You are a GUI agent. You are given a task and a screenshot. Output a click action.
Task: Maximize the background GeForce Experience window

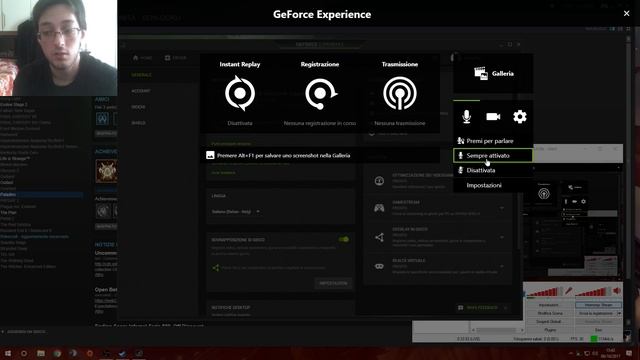click(x=510, y=44)
